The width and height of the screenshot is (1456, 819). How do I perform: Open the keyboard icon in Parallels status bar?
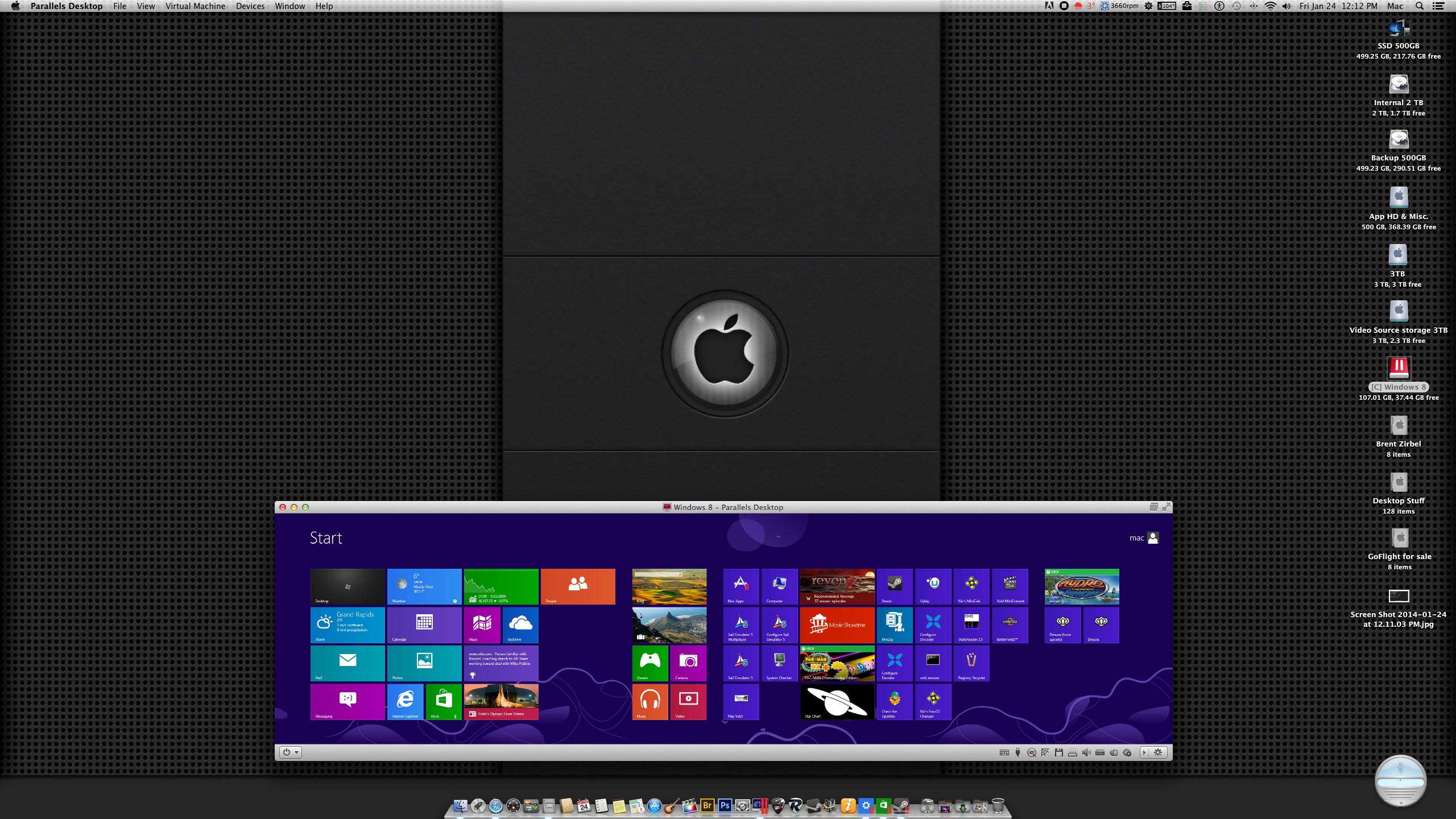[1004, 752]
